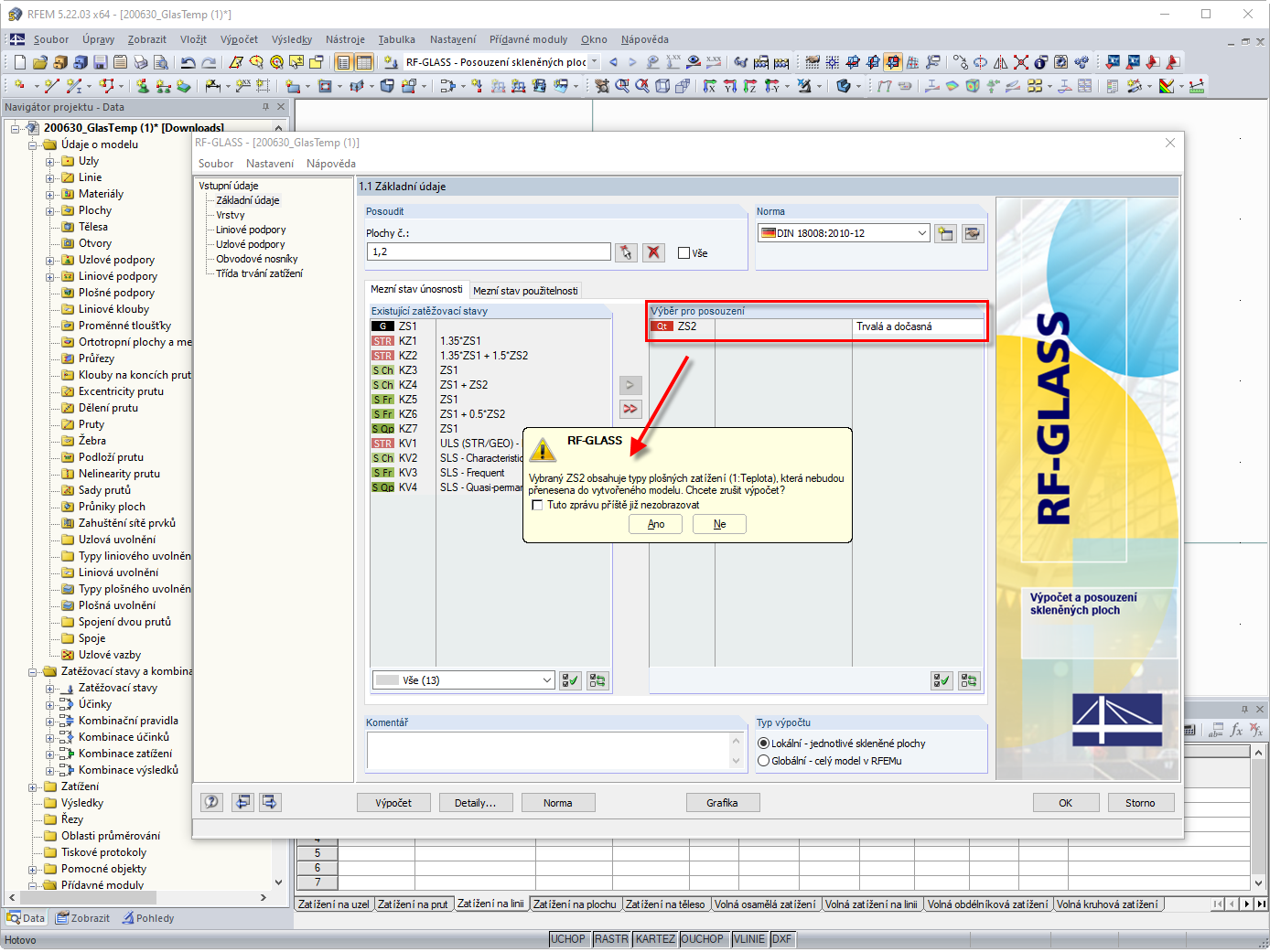Screen dimensions: 1270x952
Task: Switch to Zatížení na plochu tab
Action: tap(575, 904)
